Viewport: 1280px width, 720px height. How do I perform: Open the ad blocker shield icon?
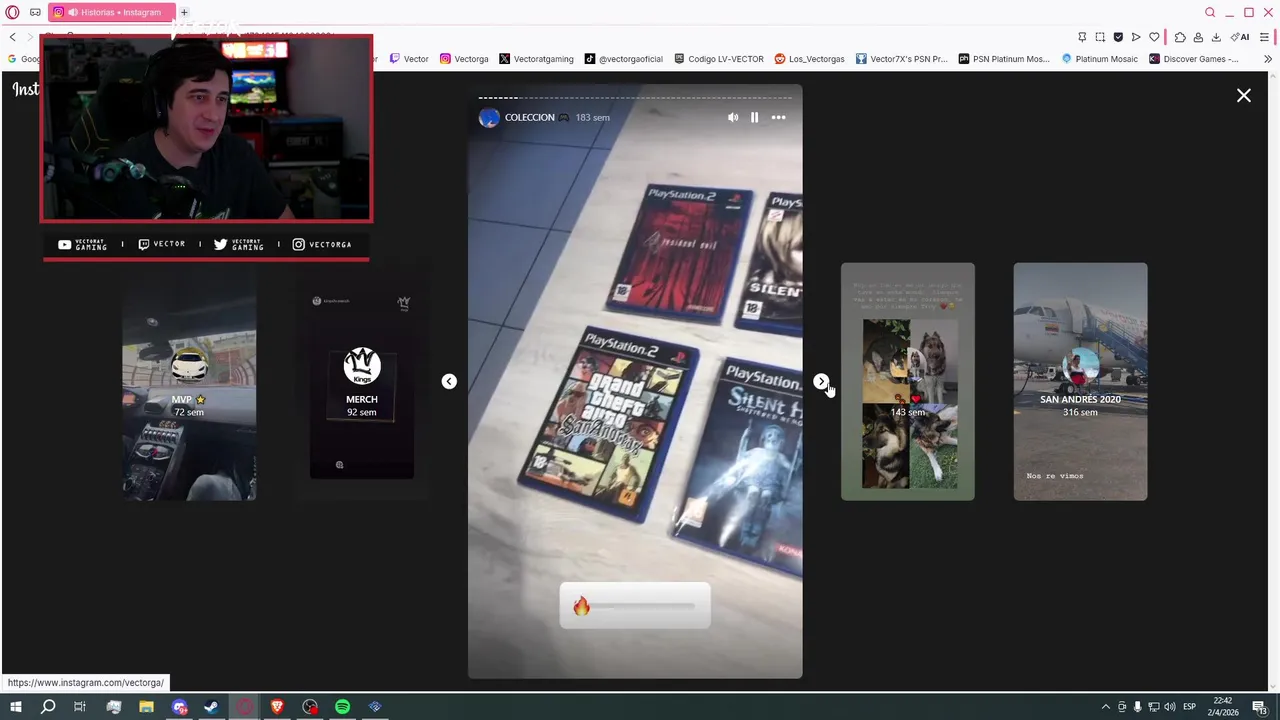point(1118,37)
